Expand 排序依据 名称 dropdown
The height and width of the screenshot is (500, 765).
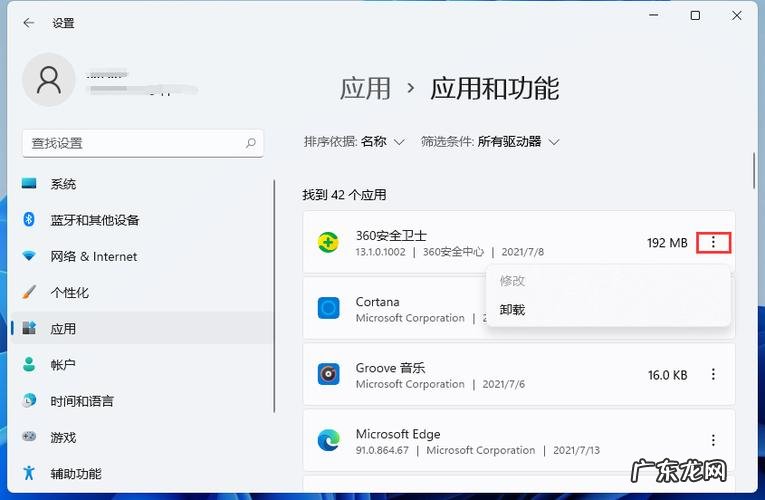pos(355,142)
